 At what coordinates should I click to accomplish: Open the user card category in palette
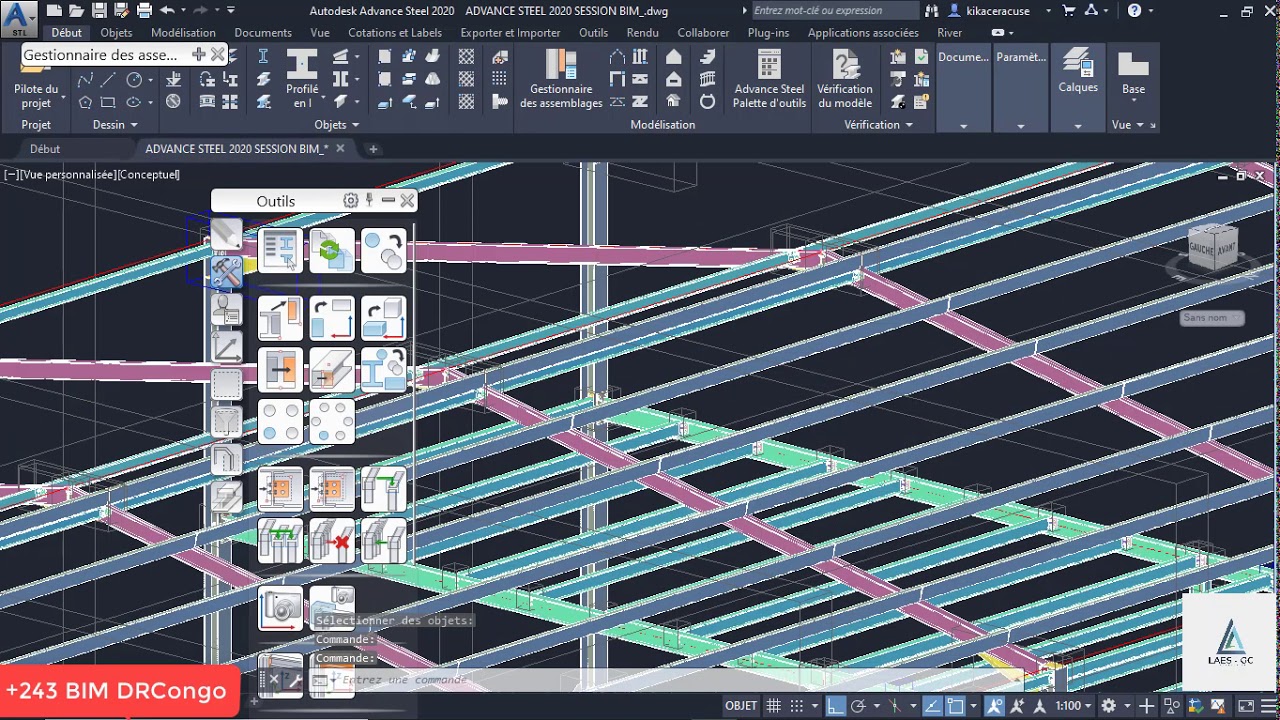point(226,309)
